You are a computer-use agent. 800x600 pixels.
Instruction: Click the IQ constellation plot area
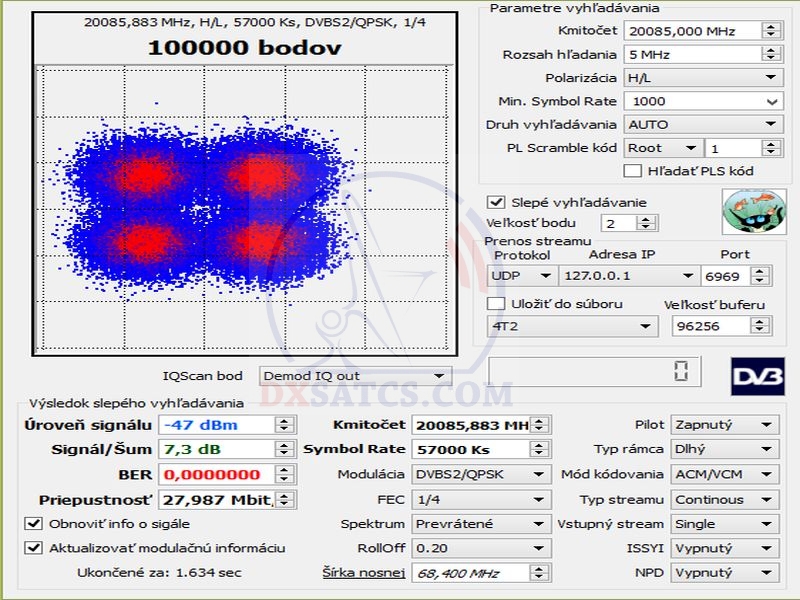coord(243,208)
